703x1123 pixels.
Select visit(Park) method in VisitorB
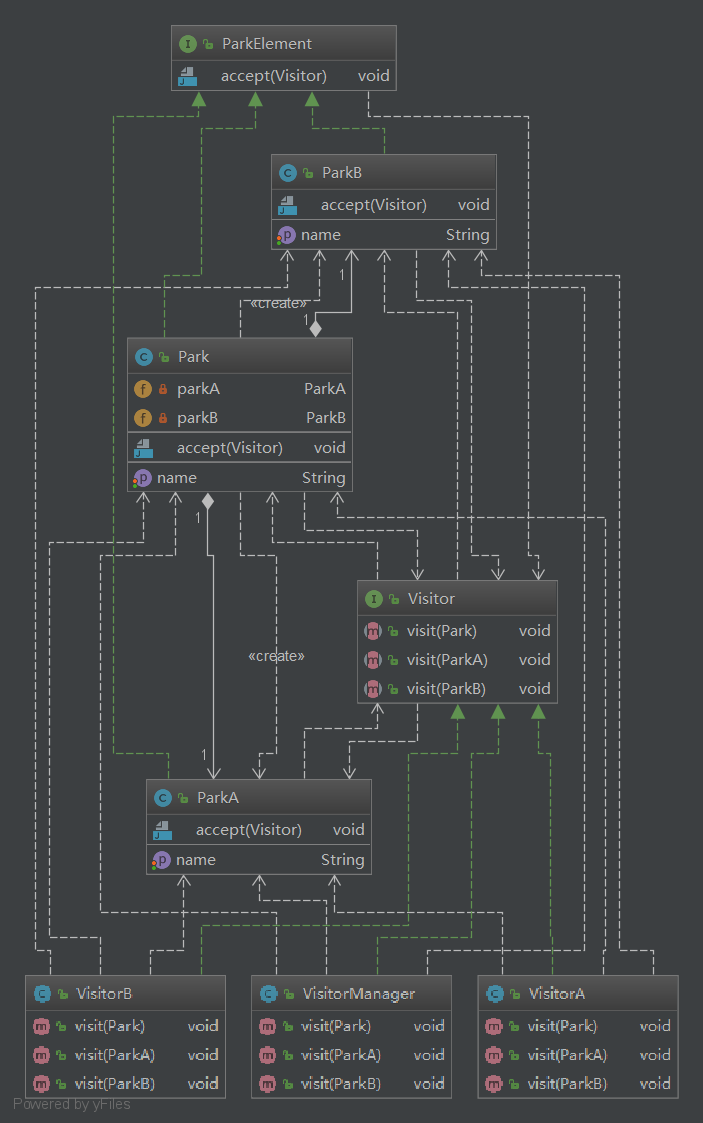coord(109,1026)
